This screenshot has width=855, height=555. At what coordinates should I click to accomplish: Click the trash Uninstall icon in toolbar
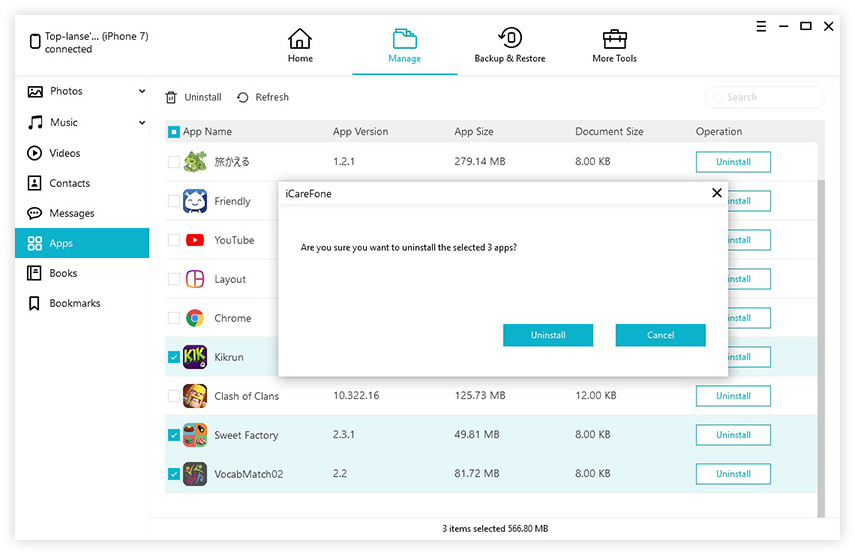171,98
